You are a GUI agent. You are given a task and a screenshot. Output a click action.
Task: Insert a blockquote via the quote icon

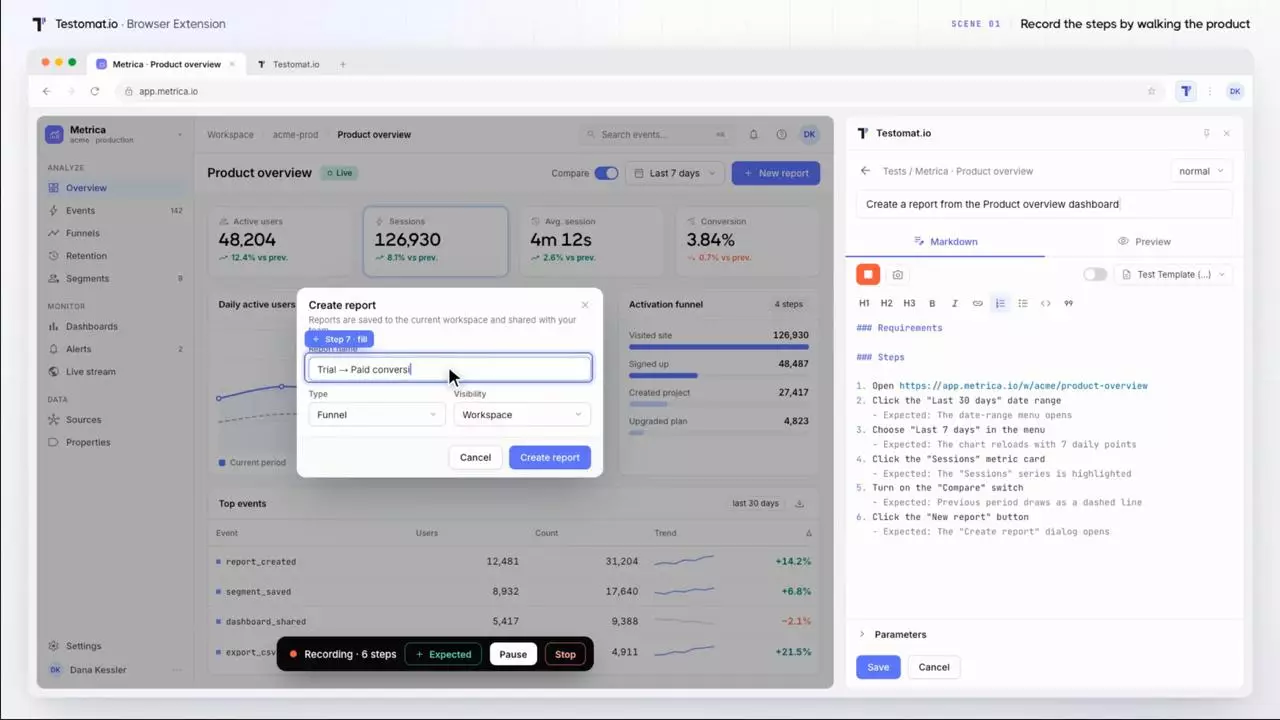(1068, 303)
